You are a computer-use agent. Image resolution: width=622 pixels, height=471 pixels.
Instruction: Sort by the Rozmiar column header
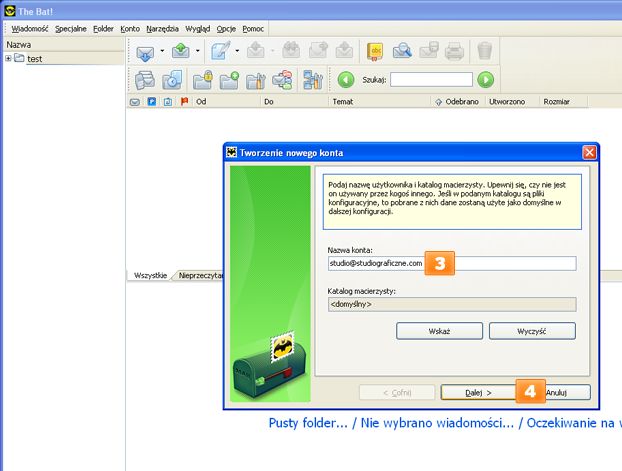pos(564,102)
